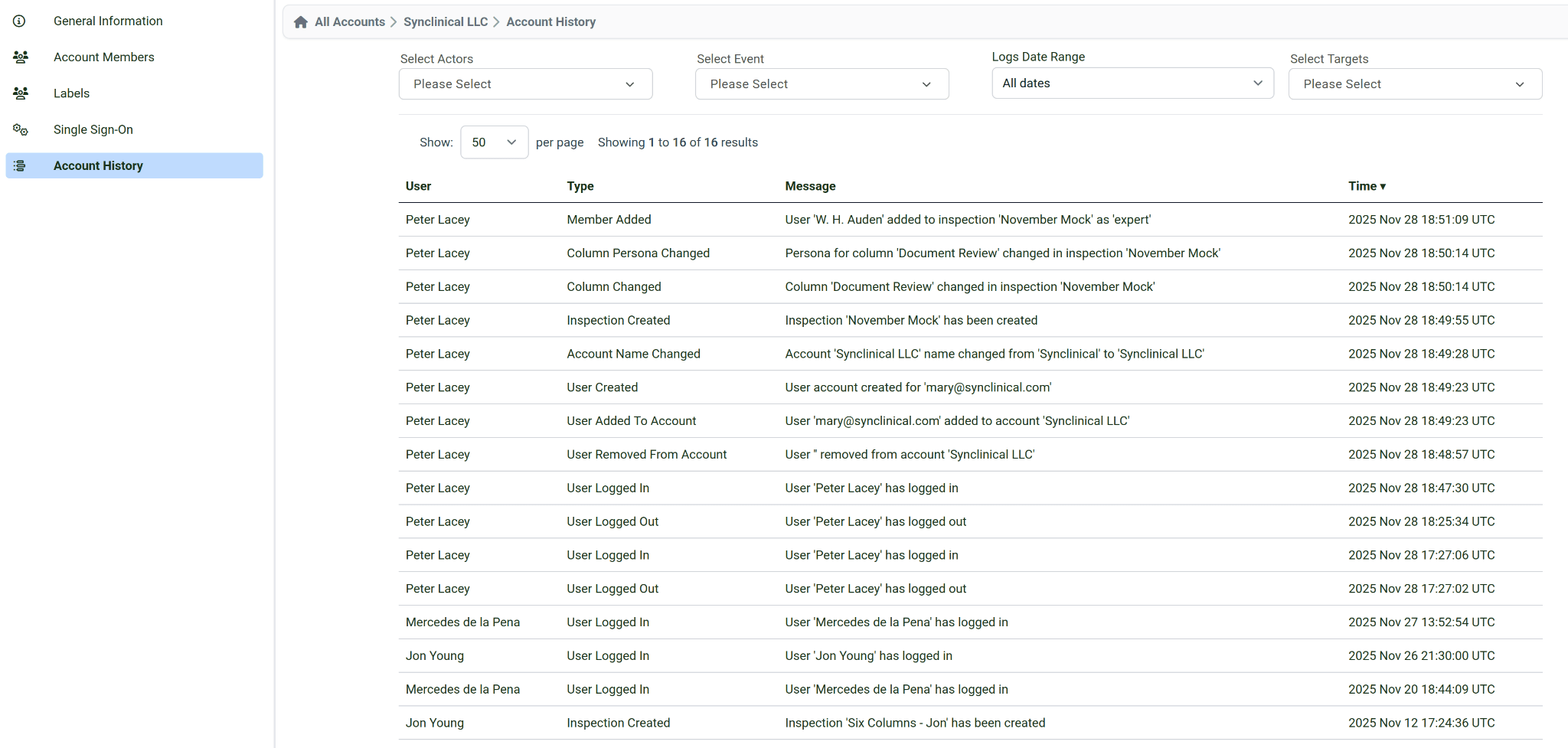Change the per page count selector
Image resolution: width=1568 pixels, height=748 pixels.
click(x=494, y=142)
